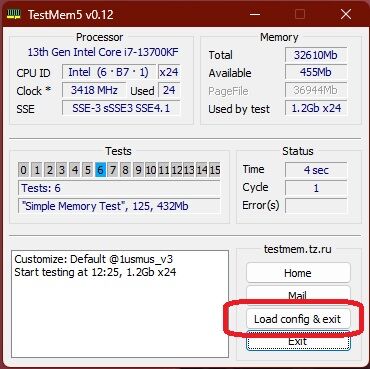
Task: Select test box number 9
Action: (x=138, y=170)
